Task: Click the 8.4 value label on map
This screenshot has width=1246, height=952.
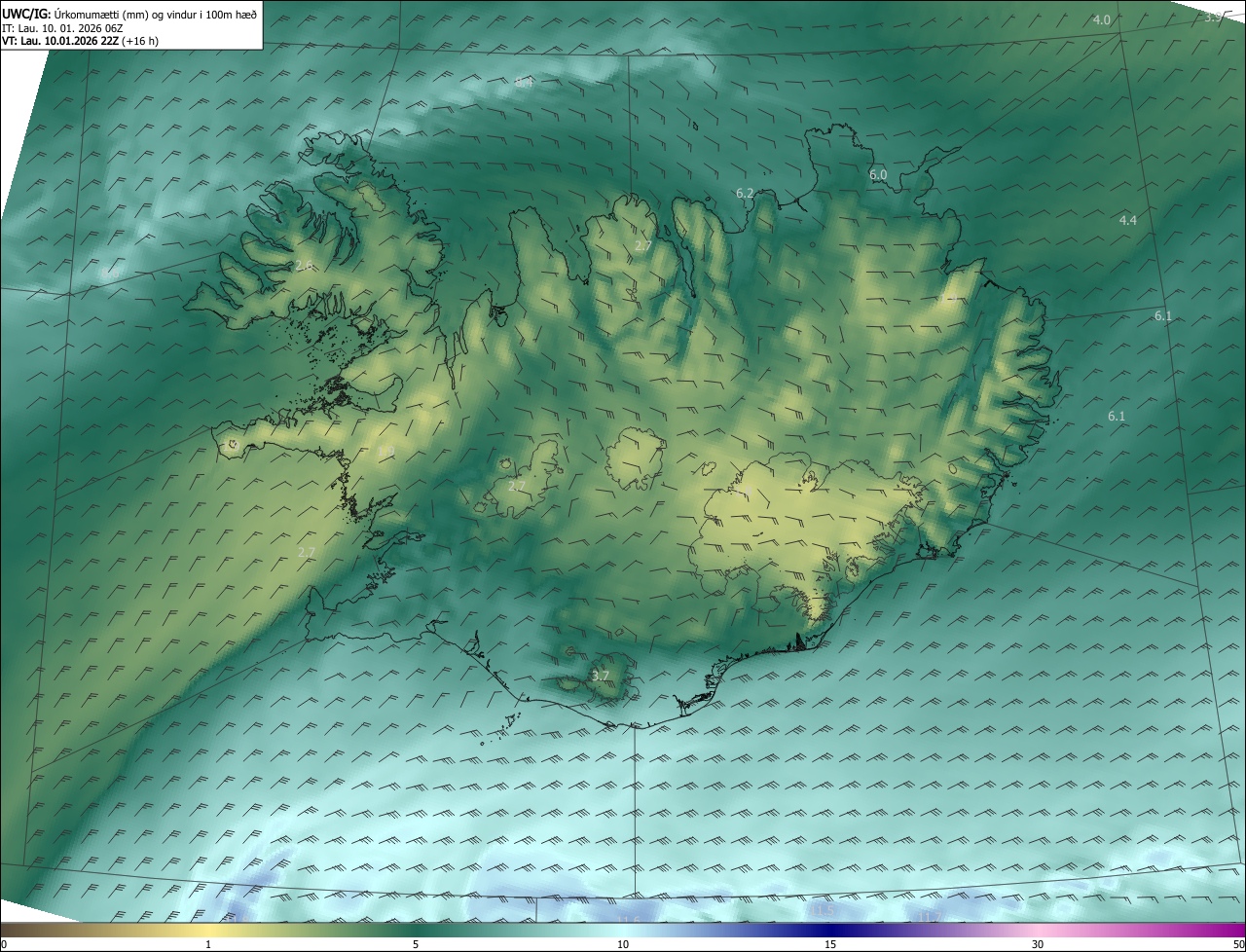Action: point(525,83)
